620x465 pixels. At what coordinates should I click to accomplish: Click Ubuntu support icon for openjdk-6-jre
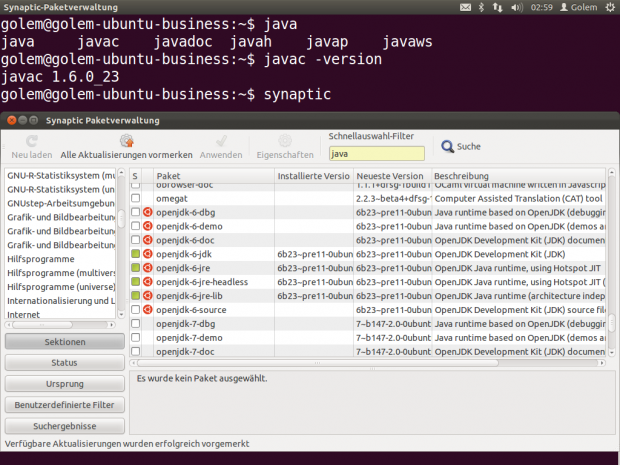(147, 268)
